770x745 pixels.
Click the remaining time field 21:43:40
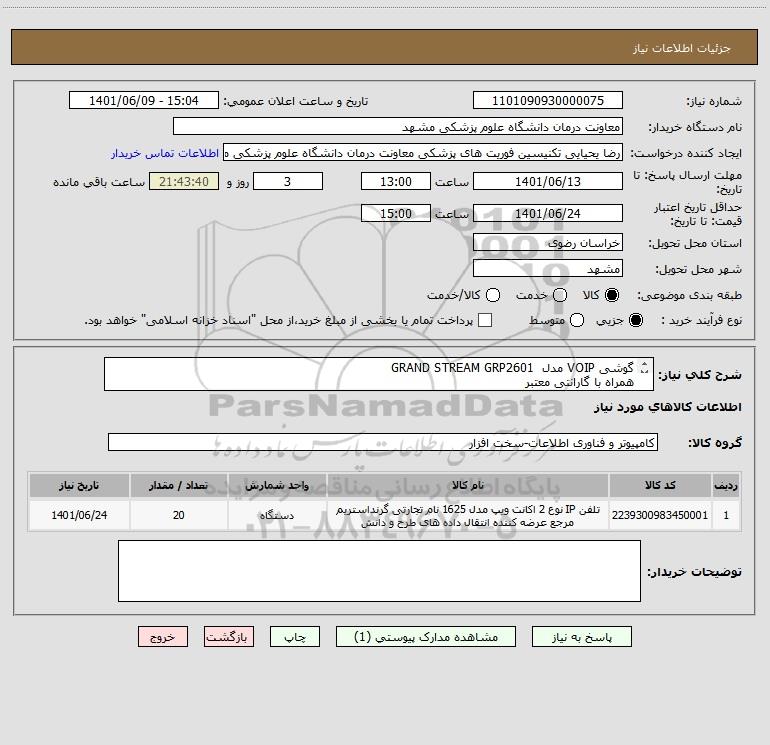tap(184, 181)
